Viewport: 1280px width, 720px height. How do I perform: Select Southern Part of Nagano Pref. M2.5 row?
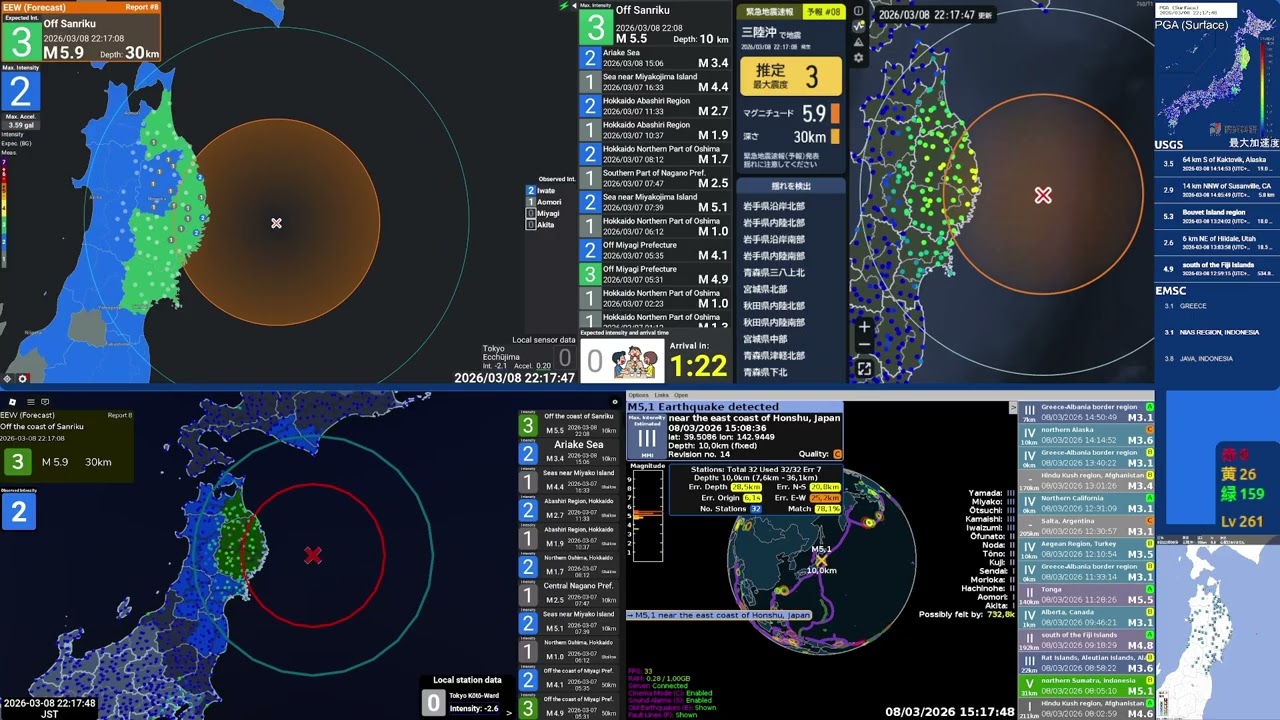[655, 178]
